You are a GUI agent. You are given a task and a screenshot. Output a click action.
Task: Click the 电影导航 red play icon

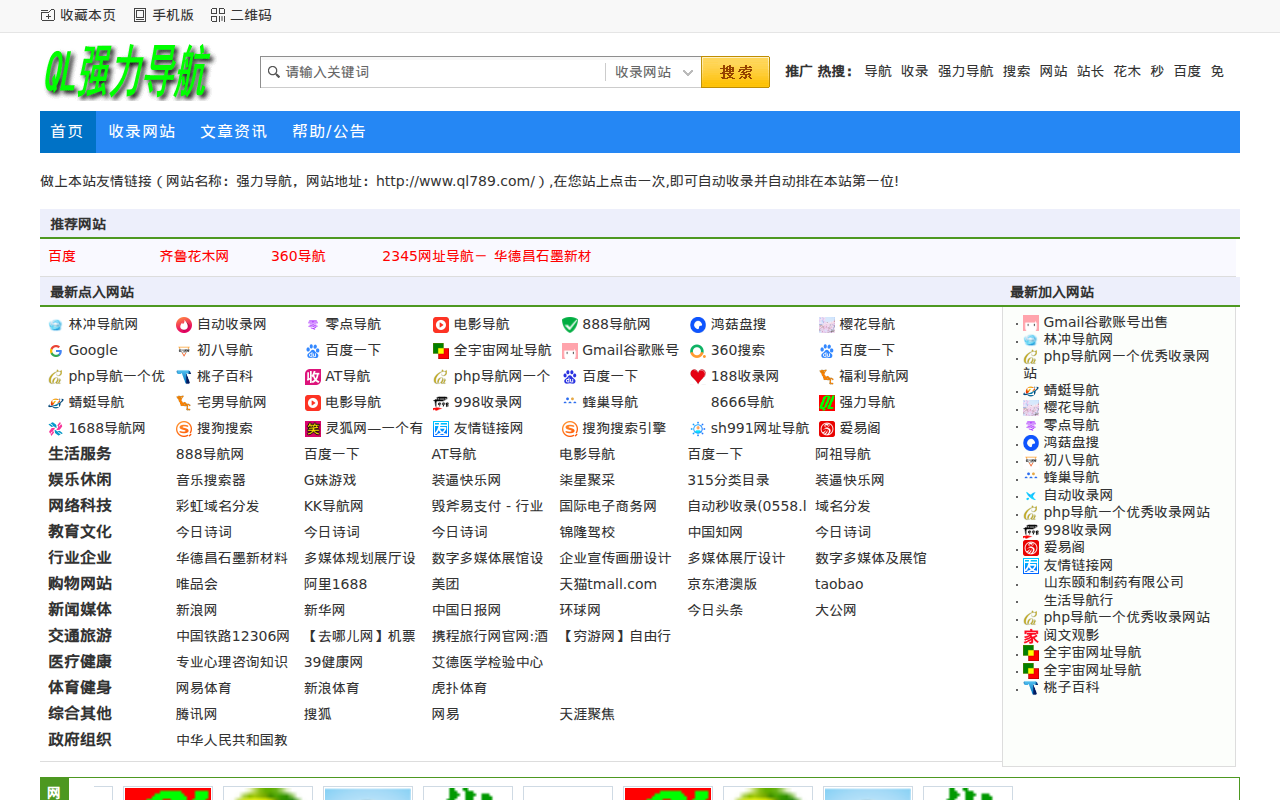click(441, 325)
